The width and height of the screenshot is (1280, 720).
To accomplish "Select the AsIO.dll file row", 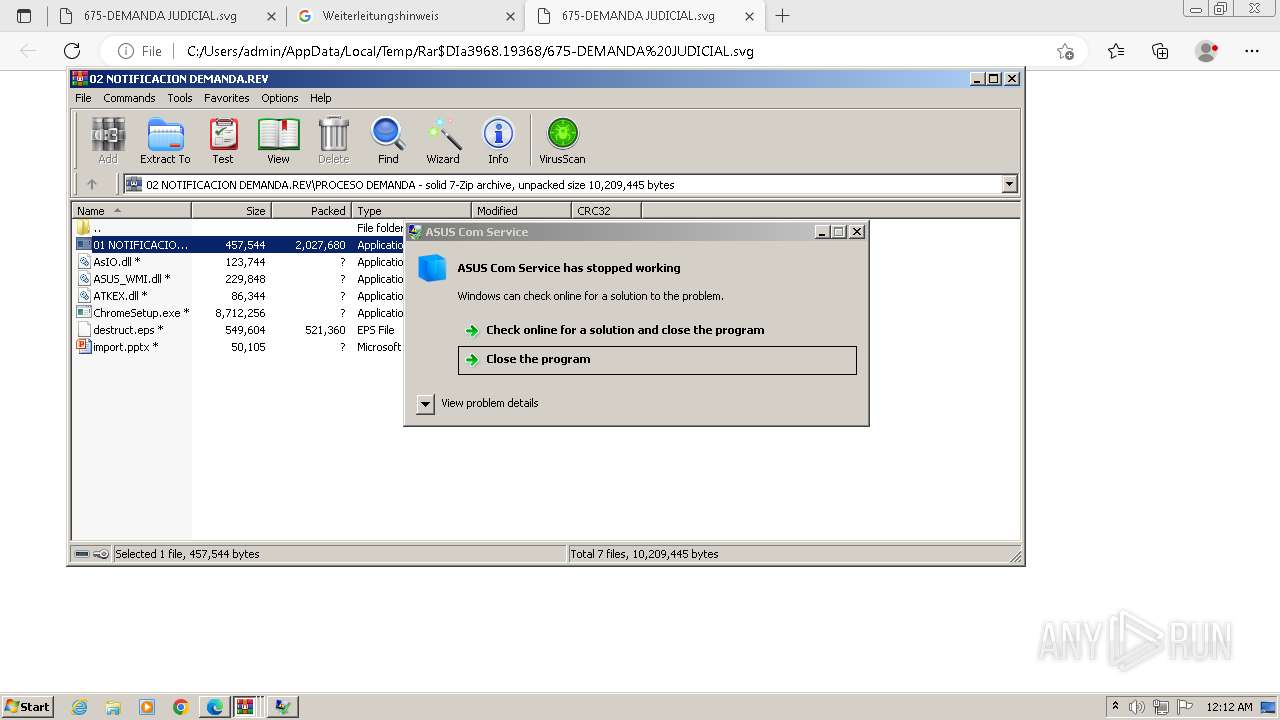I will pos(239,262).
